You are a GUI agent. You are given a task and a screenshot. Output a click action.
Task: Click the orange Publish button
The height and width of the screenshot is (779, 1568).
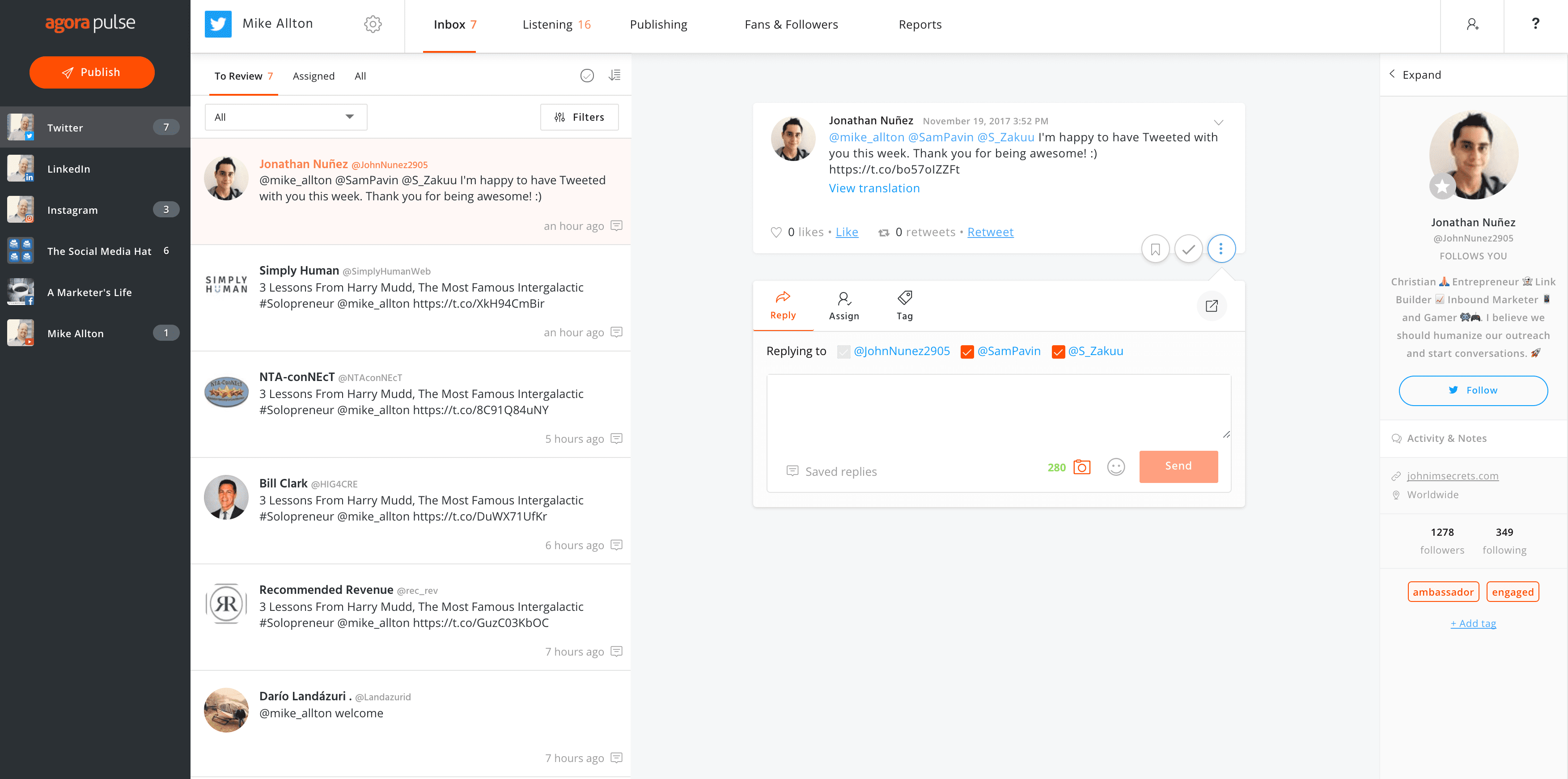92,72
